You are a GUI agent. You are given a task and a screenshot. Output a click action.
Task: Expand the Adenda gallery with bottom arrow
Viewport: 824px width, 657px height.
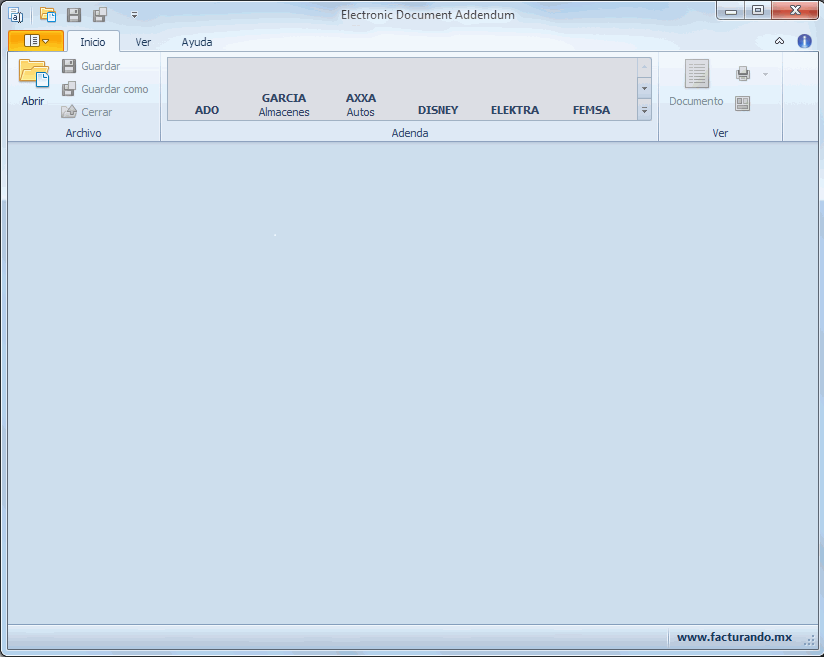click(644, 110)
